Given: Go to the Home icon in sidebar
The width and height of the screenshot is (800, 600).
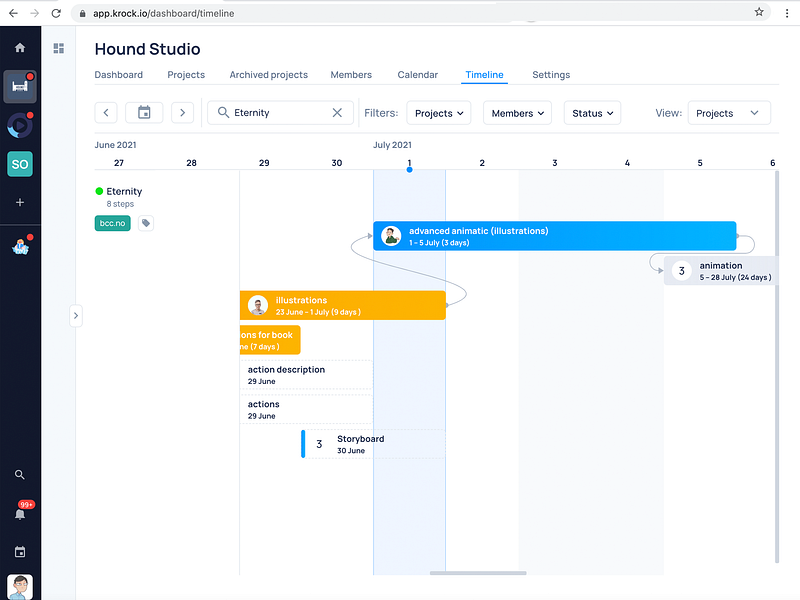Looking at the screenshot, I should 20,47.
